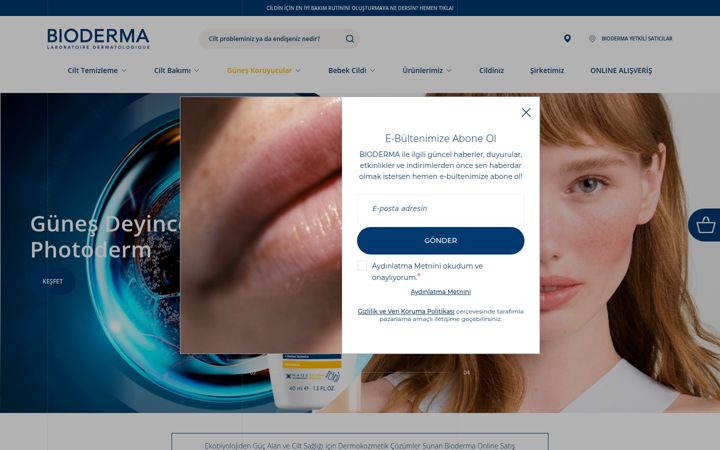Viewport: 720px width, 450px height.
Task: Open the Güneş Koruyucular menu item
Action: pos(259,70)
